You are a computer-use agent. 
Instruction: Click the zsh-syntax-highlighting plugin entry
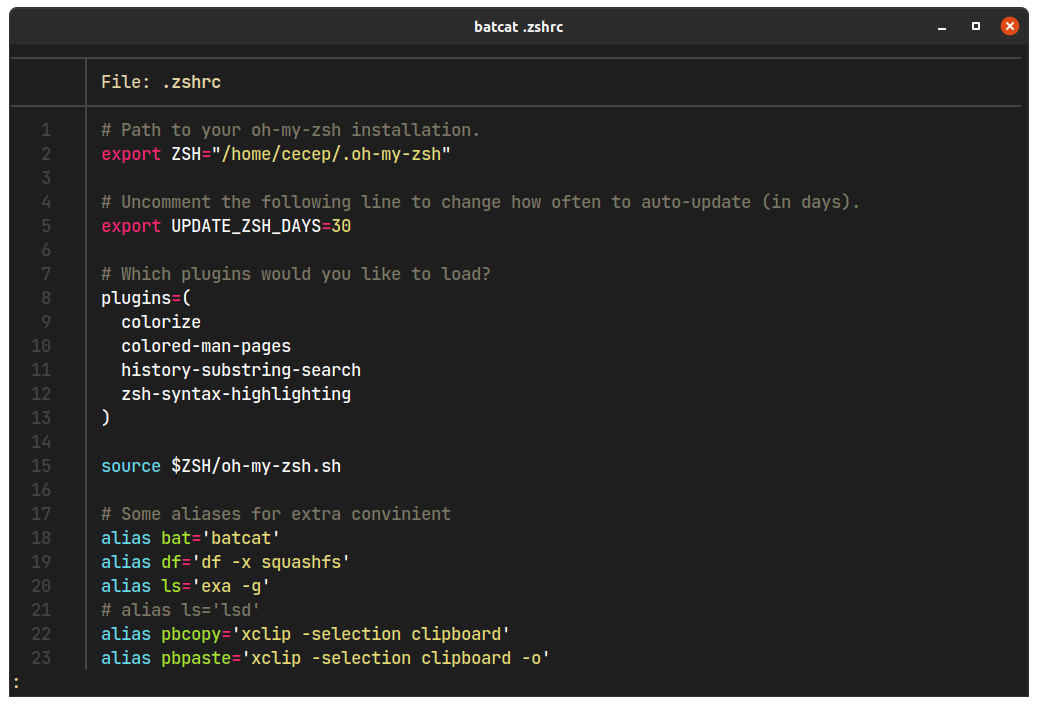click(235, 393)
